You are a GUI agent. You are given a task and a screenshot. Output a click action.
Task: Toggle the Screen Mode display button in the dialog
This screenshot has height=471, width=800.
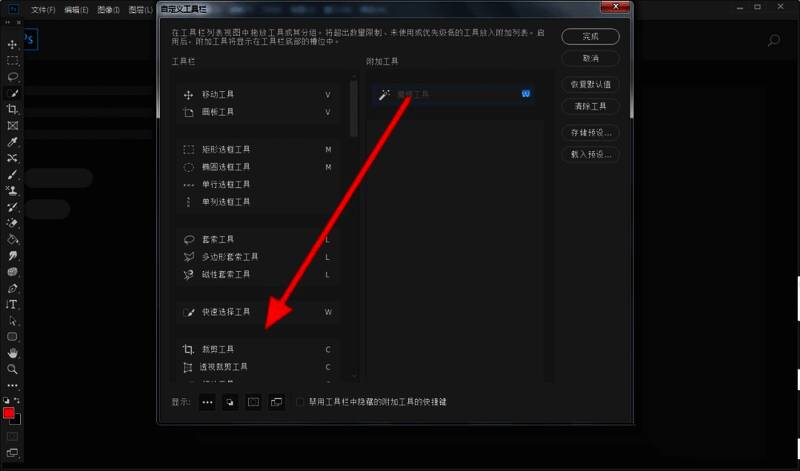pos(277,402)
